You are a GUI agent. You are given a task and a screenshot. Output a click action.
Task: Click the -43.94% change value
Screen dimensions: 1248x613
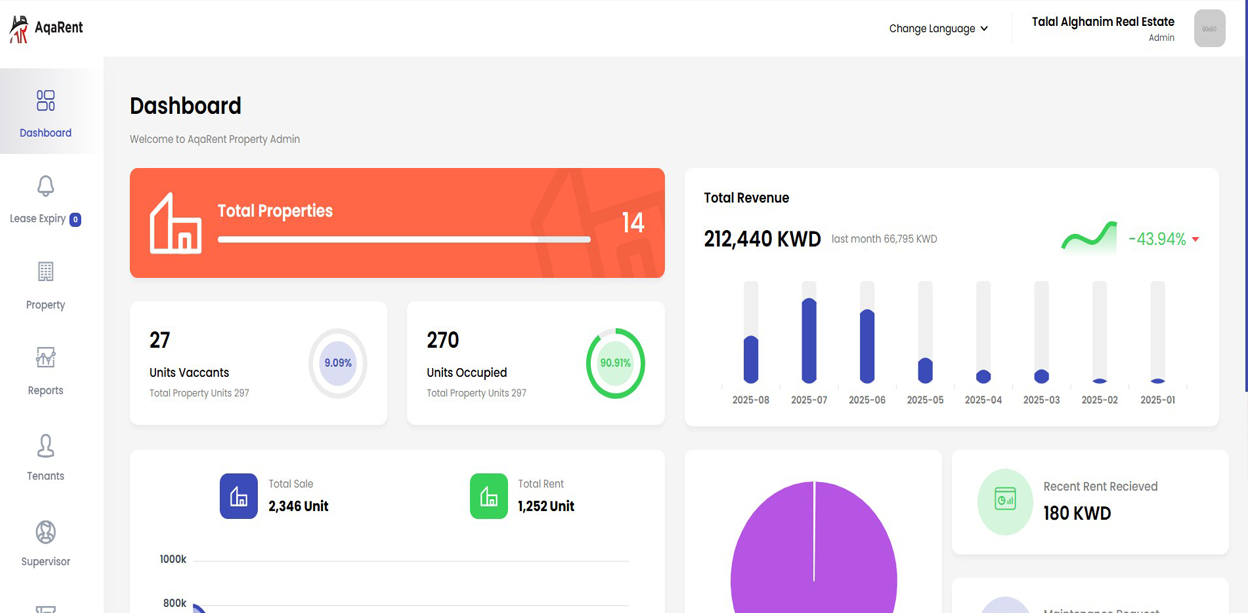point(1157,239)
